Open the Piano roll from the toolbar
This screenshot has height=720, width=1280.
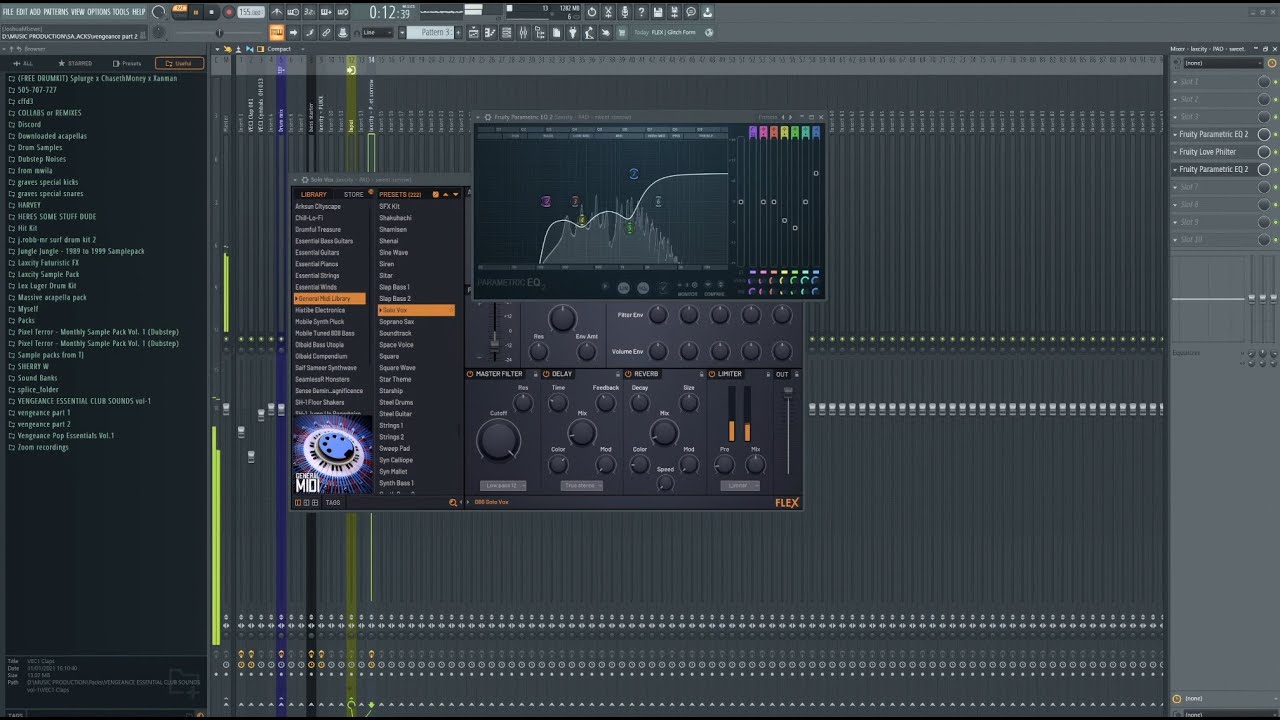(489, 32)
